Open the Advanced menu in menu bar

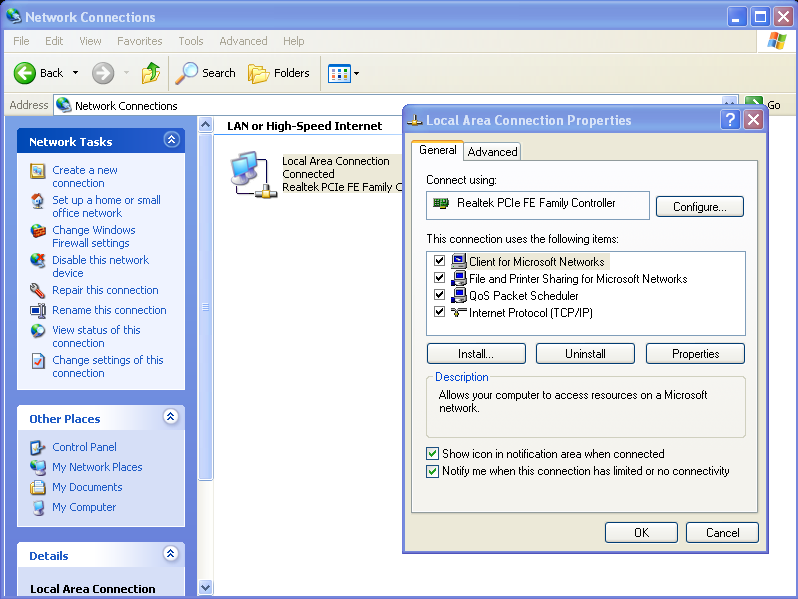click(x=243, y=41)
